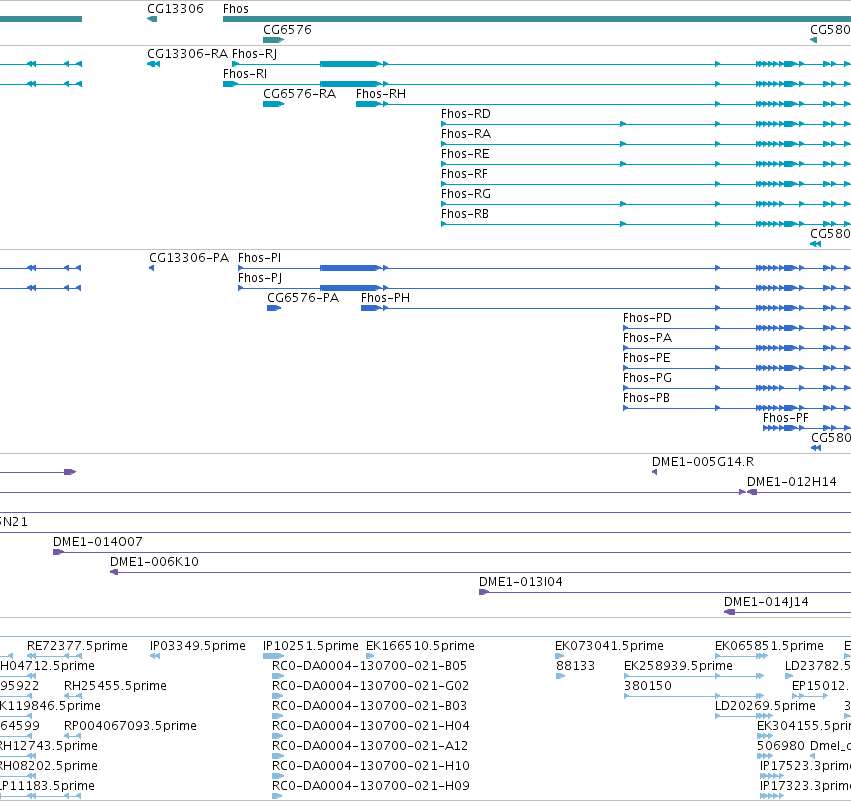
Task: Select the DME1-014J14 clone label
Action: [766, 602]
